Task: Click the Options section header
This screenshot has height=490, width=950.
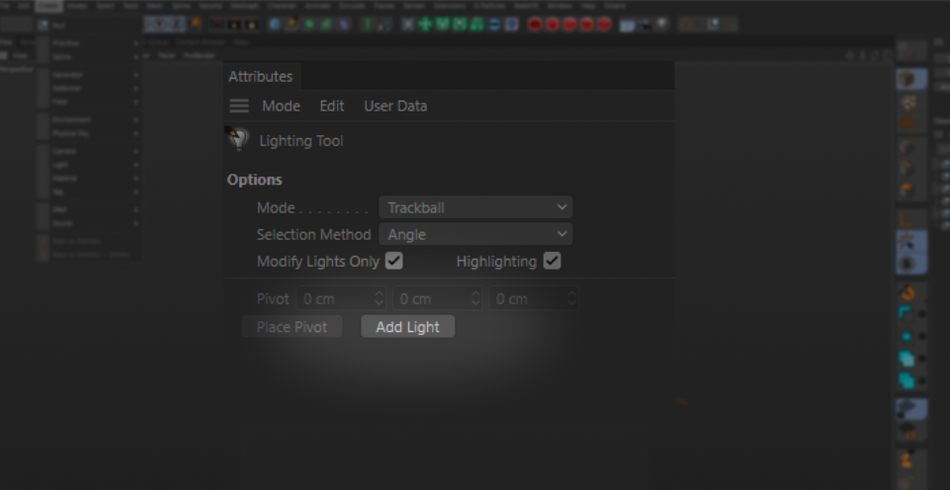Action: pyautogui.click(x=254, y=180)
